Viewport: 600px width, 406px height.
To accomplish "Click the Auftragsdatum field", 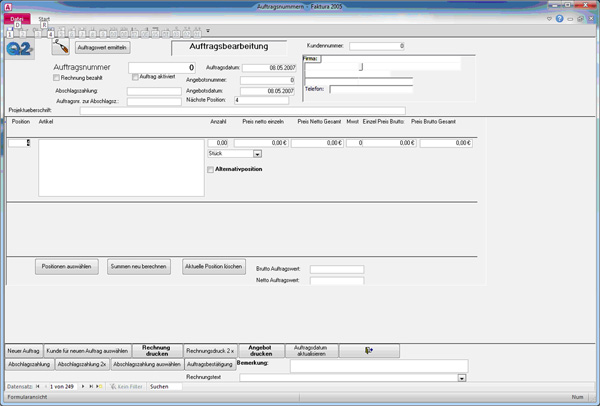I will [269, 68].
